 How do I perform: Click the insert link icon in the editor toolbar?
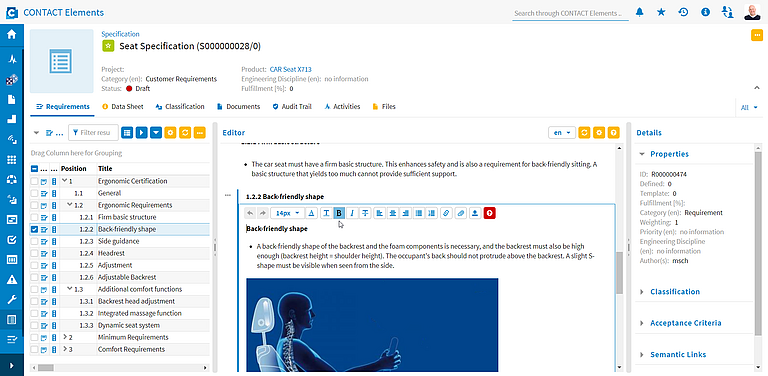click(x=446, y=213)
